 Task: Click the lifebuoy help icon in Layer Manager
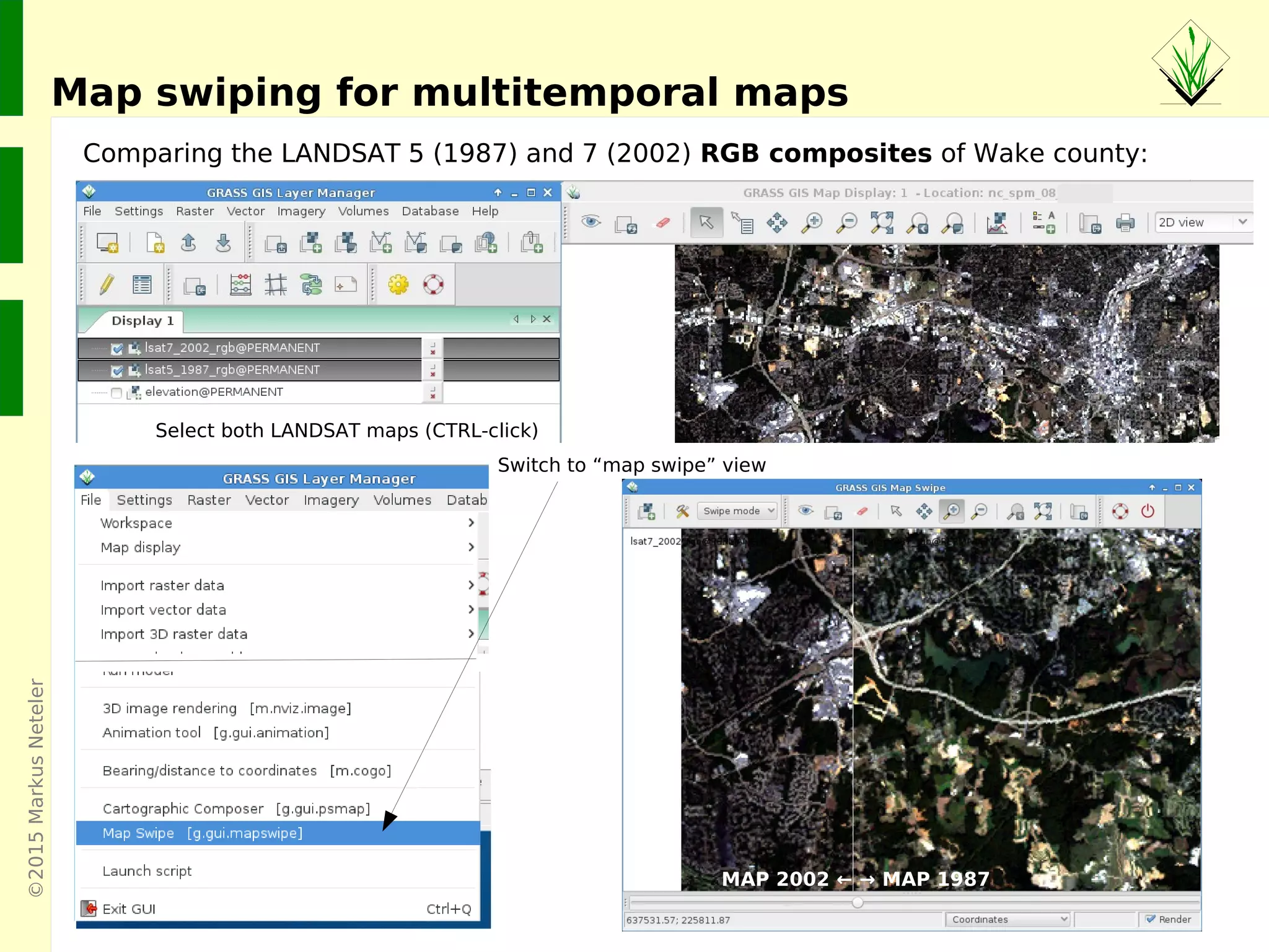(x=433, y=285)
